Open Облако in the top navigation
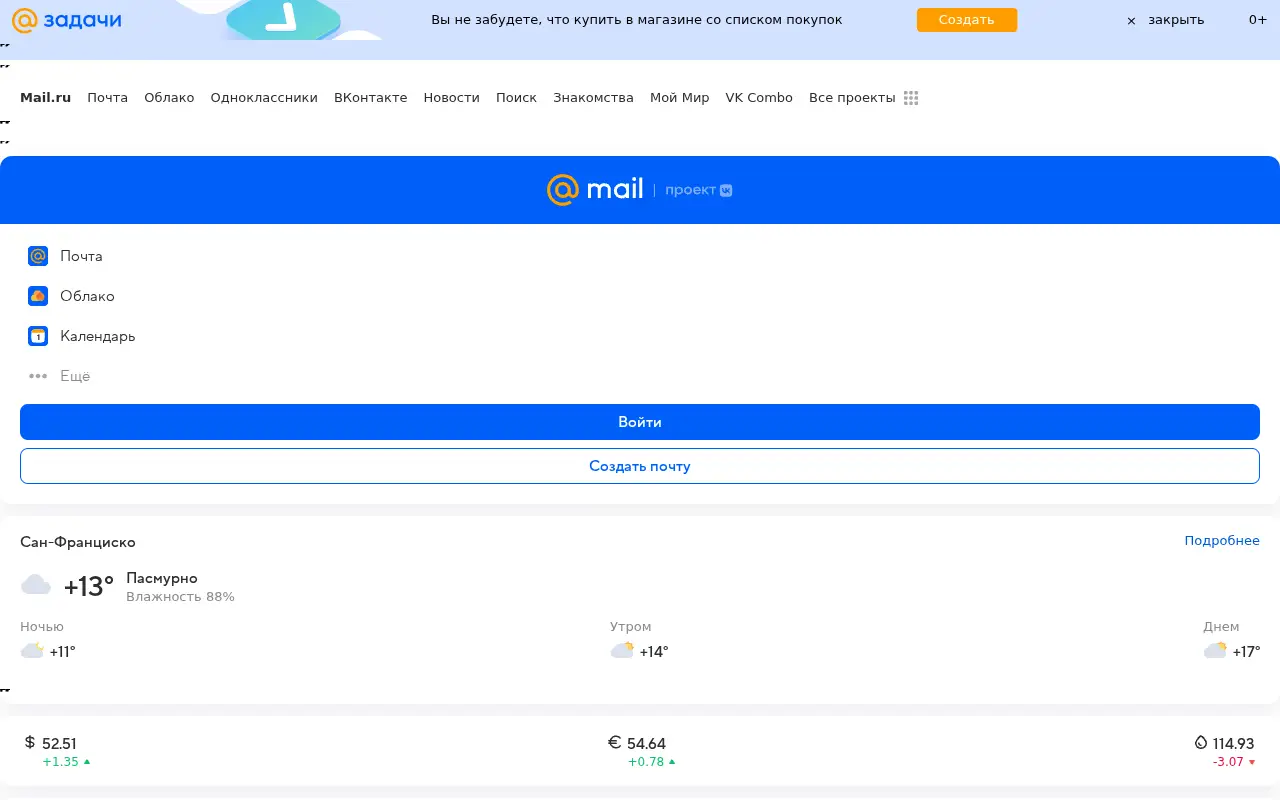This screenshot has height=800, width=1280. 169,98
